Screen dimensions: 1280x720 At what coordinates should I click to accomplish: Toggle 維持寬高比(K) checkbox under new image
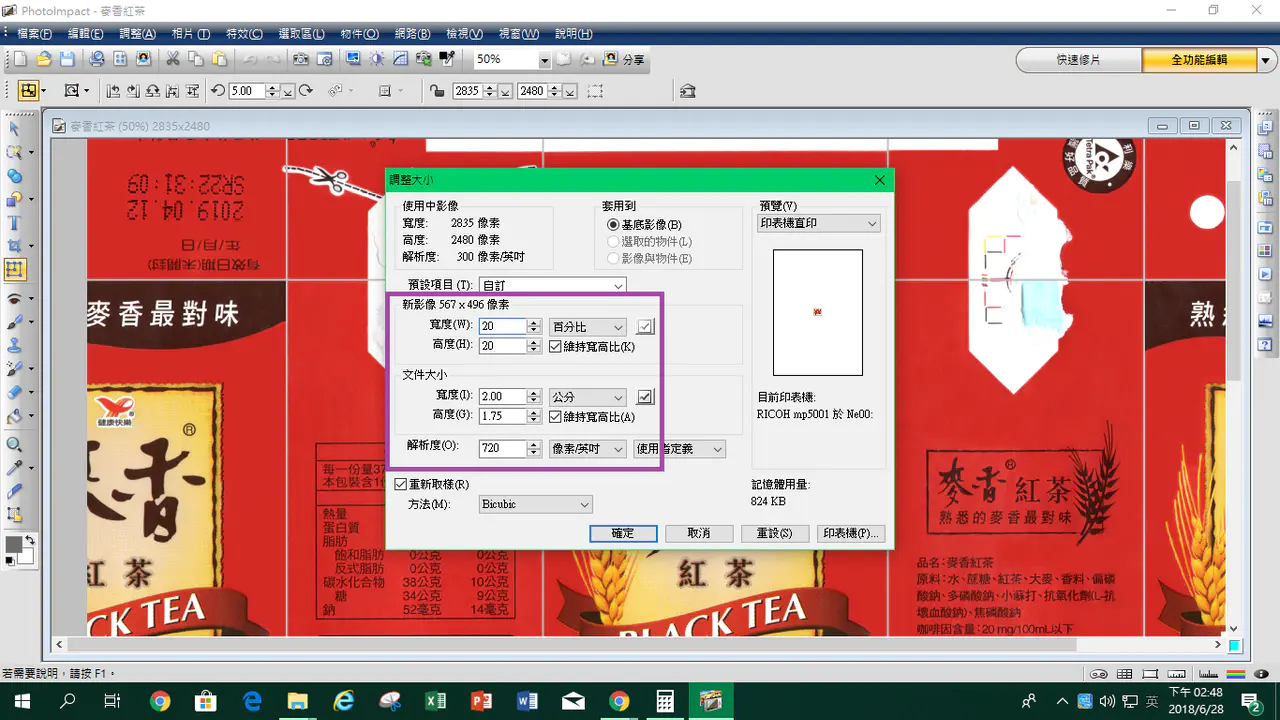556,346
